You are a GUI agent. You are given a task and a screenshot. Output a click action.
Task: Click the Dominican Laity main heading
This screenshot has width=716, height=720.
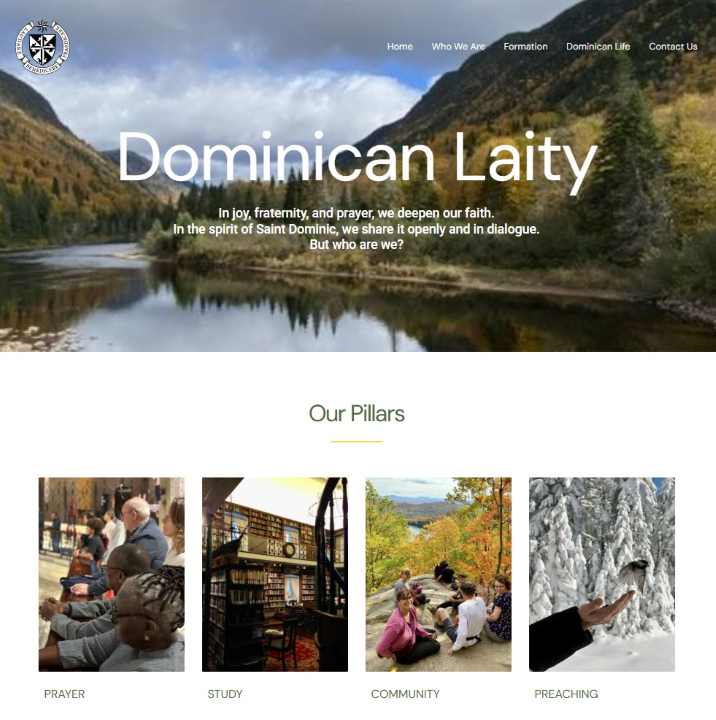[x=357, y=159]
